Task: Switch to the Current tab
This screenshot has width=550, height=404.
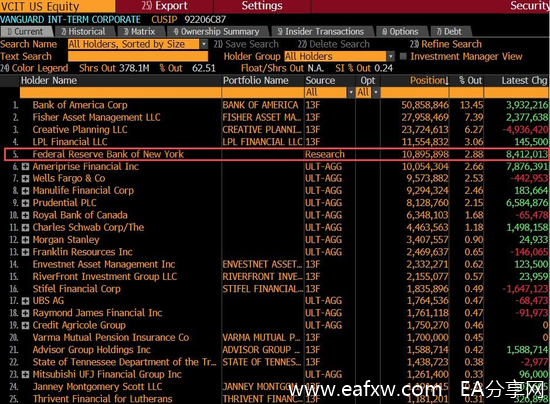Action: point(27,32)
